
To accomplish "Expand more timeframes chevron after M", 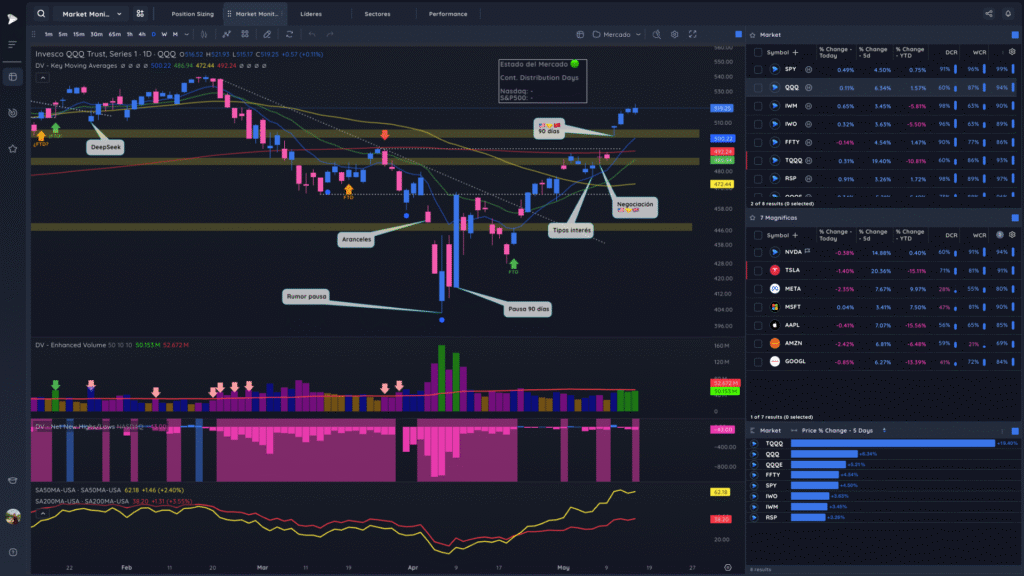I will pyautogui.click(x=187, y=35).
